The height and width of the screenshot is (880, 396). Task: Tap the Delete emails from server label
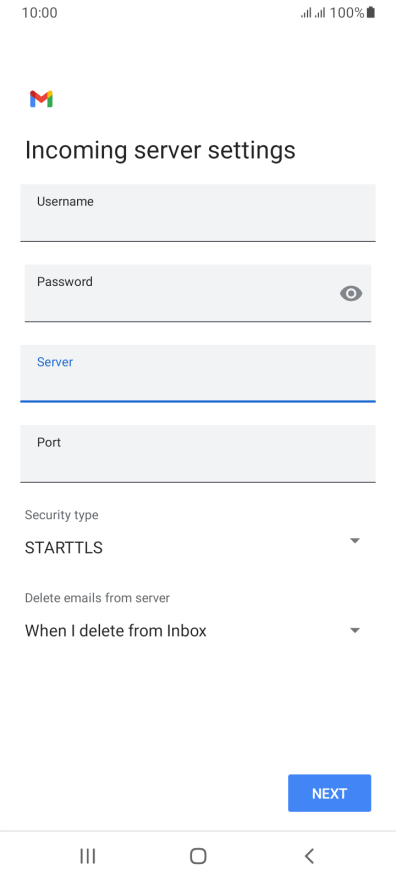(x=97, y=598)
